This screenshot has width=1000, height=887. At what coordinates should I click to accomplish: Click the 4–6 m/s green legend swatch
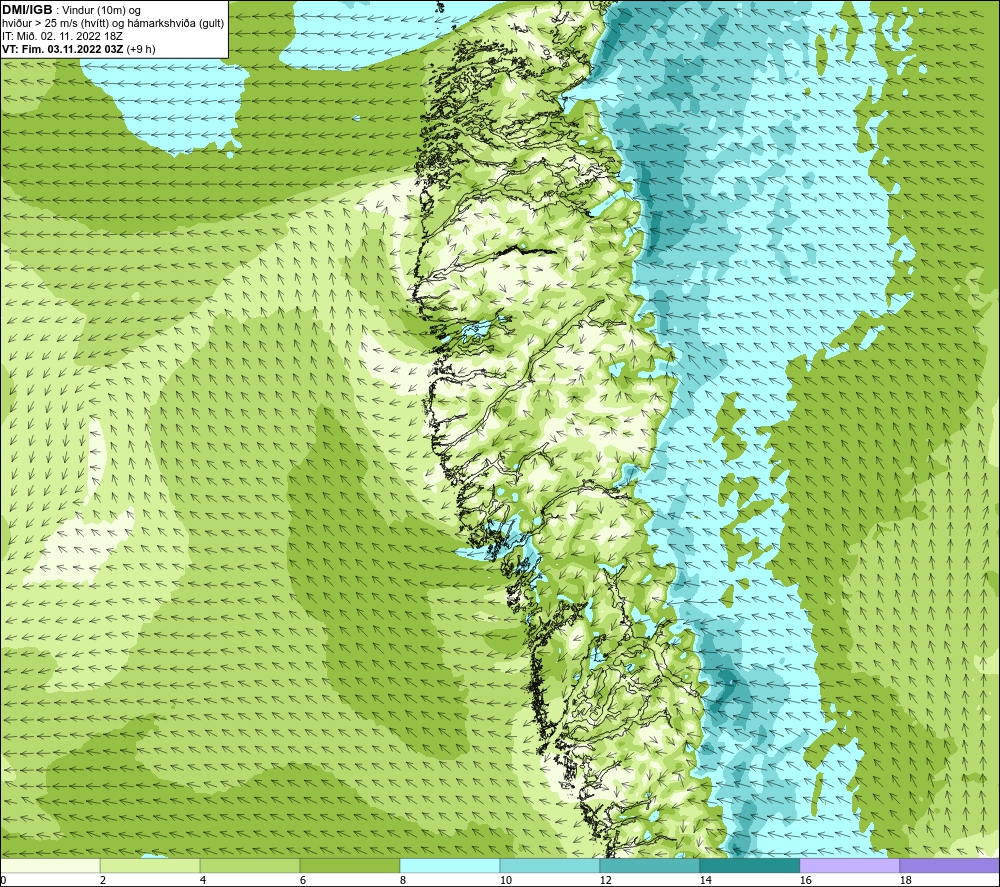(250, 865)
